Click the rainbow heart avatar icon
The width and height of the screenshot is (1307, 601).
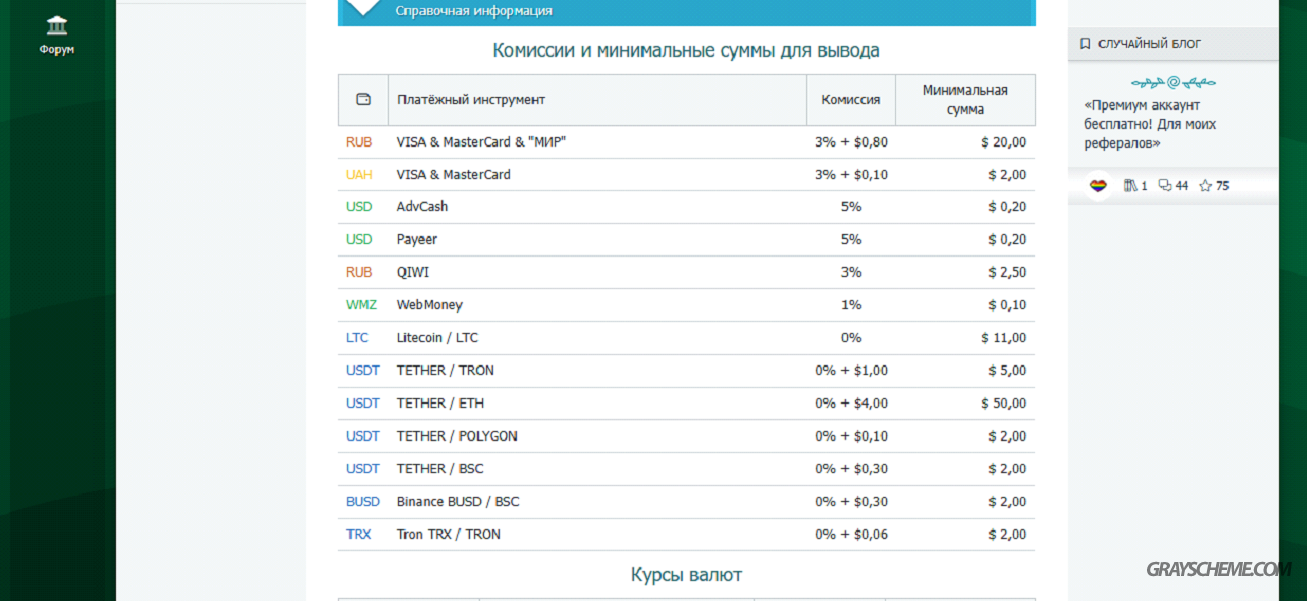point(1098,185)
